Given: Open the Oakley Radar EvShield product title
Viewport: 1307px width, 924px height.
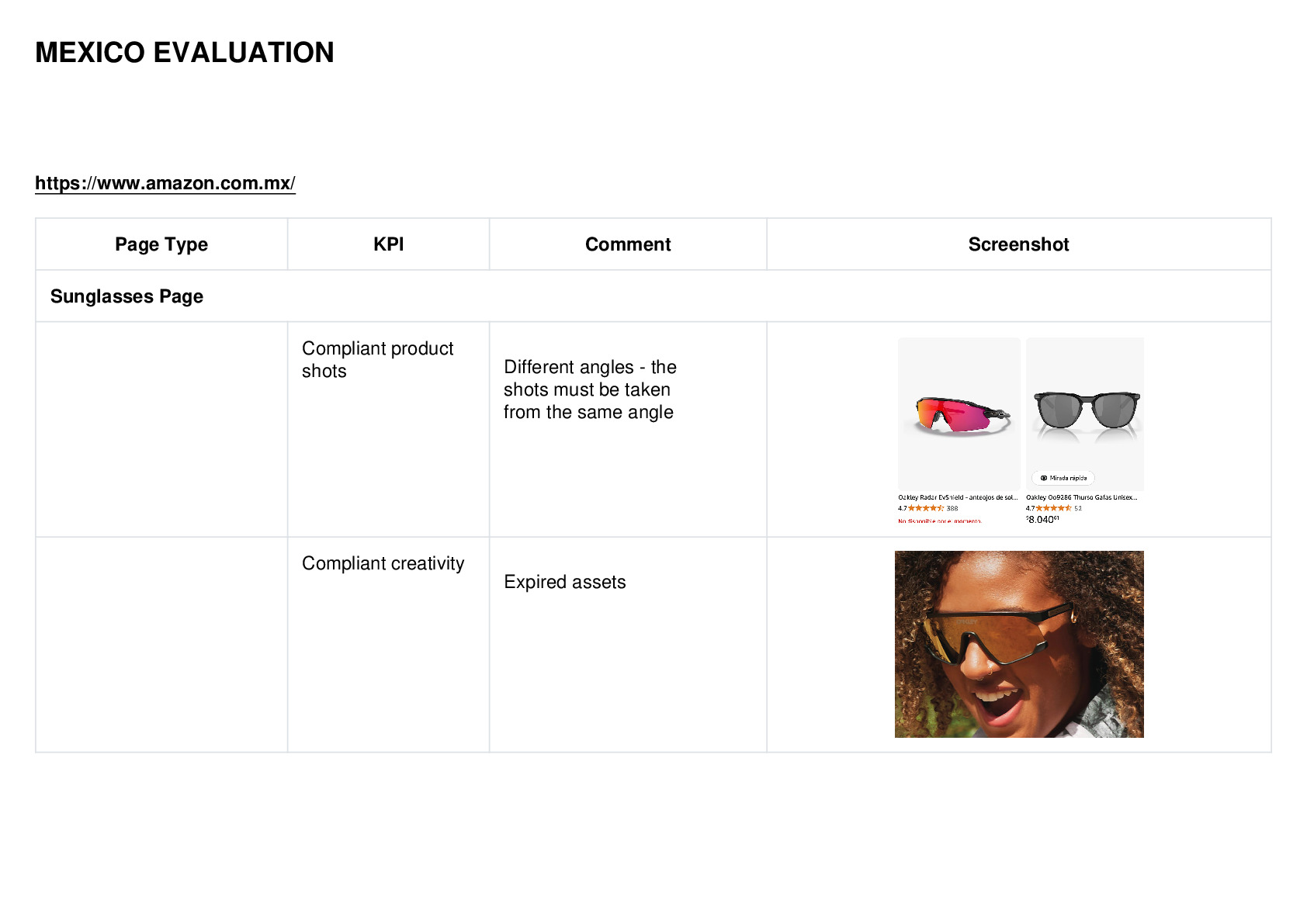Looking at the screenshot, I should (x=958, y=497).
